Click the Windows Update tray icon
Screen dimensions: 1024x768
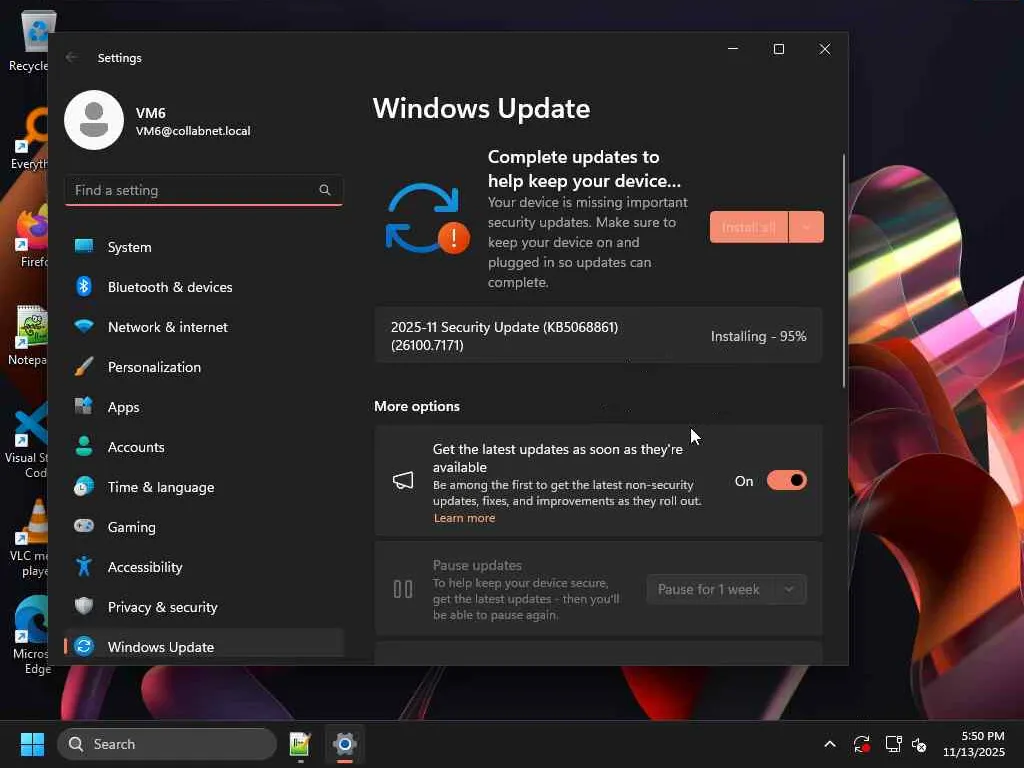[861, 744]
